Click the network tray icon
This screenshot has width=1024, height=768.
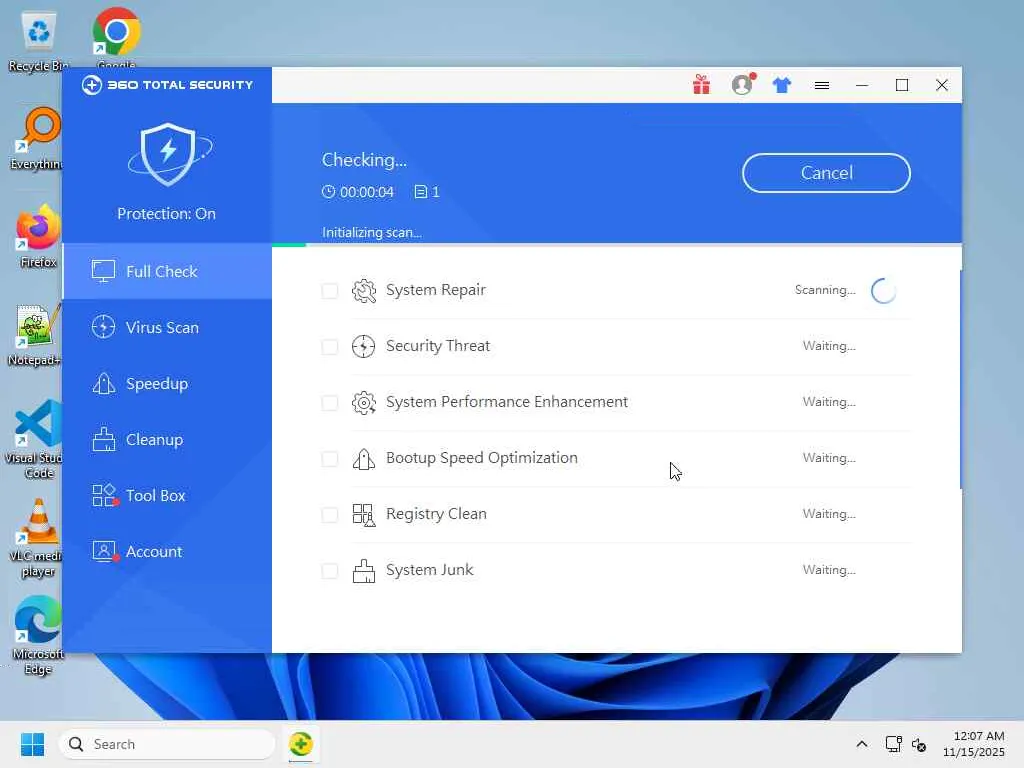tap(893, 744)
